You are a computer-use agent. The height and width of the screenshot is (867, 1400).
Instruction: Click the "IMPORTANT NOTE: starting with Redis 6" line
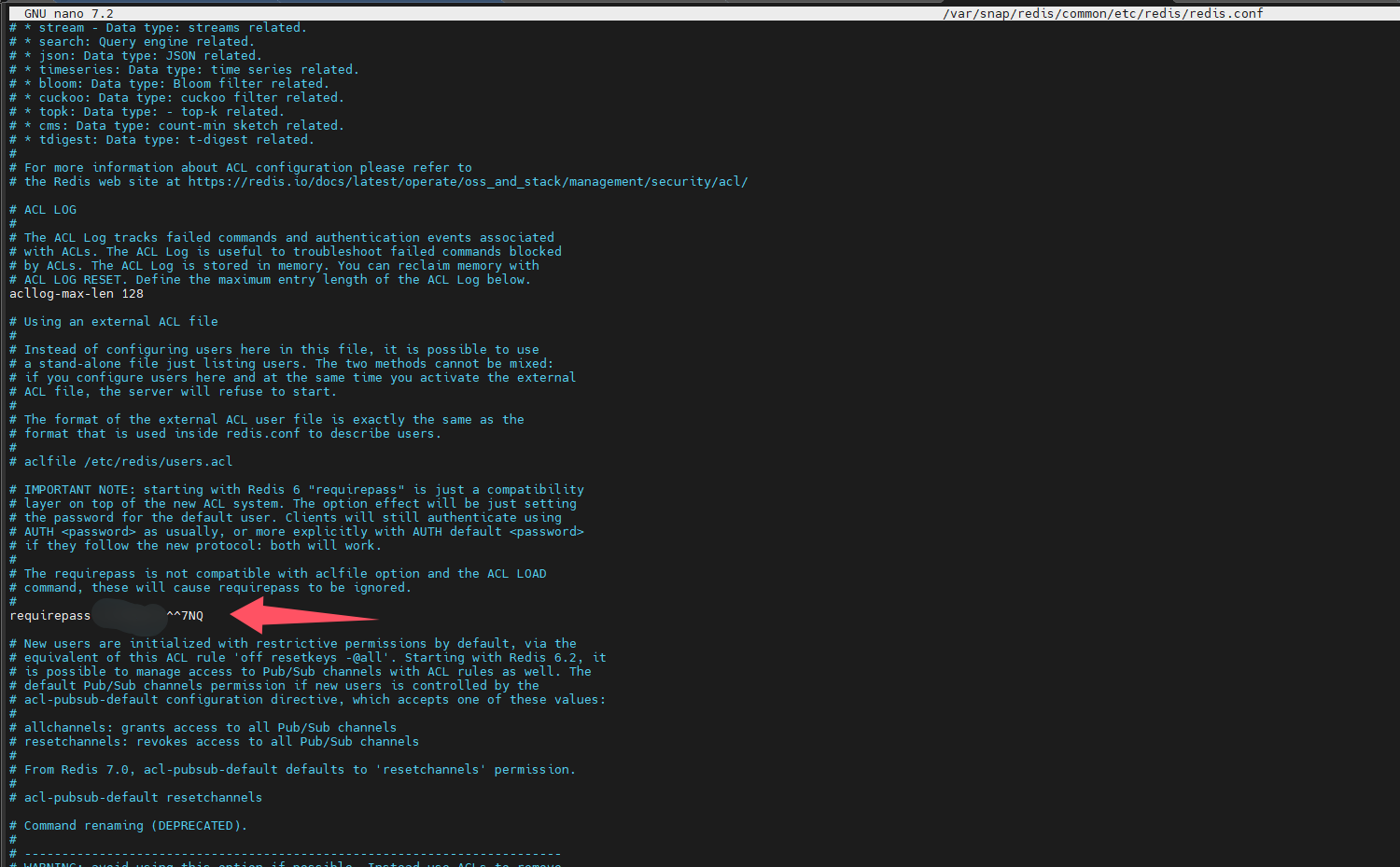(297, 490)
